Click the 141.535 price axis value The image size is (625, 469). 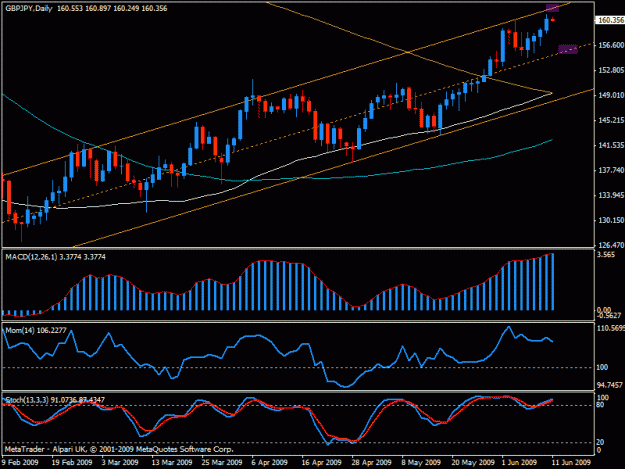(611, 145)
